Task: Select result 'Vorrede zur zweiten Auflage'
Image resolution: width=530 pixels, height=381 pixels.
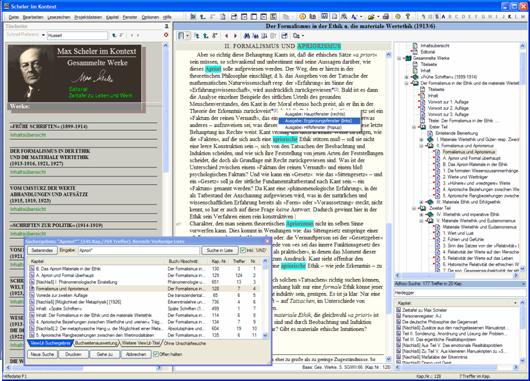Action: (144, 295)
